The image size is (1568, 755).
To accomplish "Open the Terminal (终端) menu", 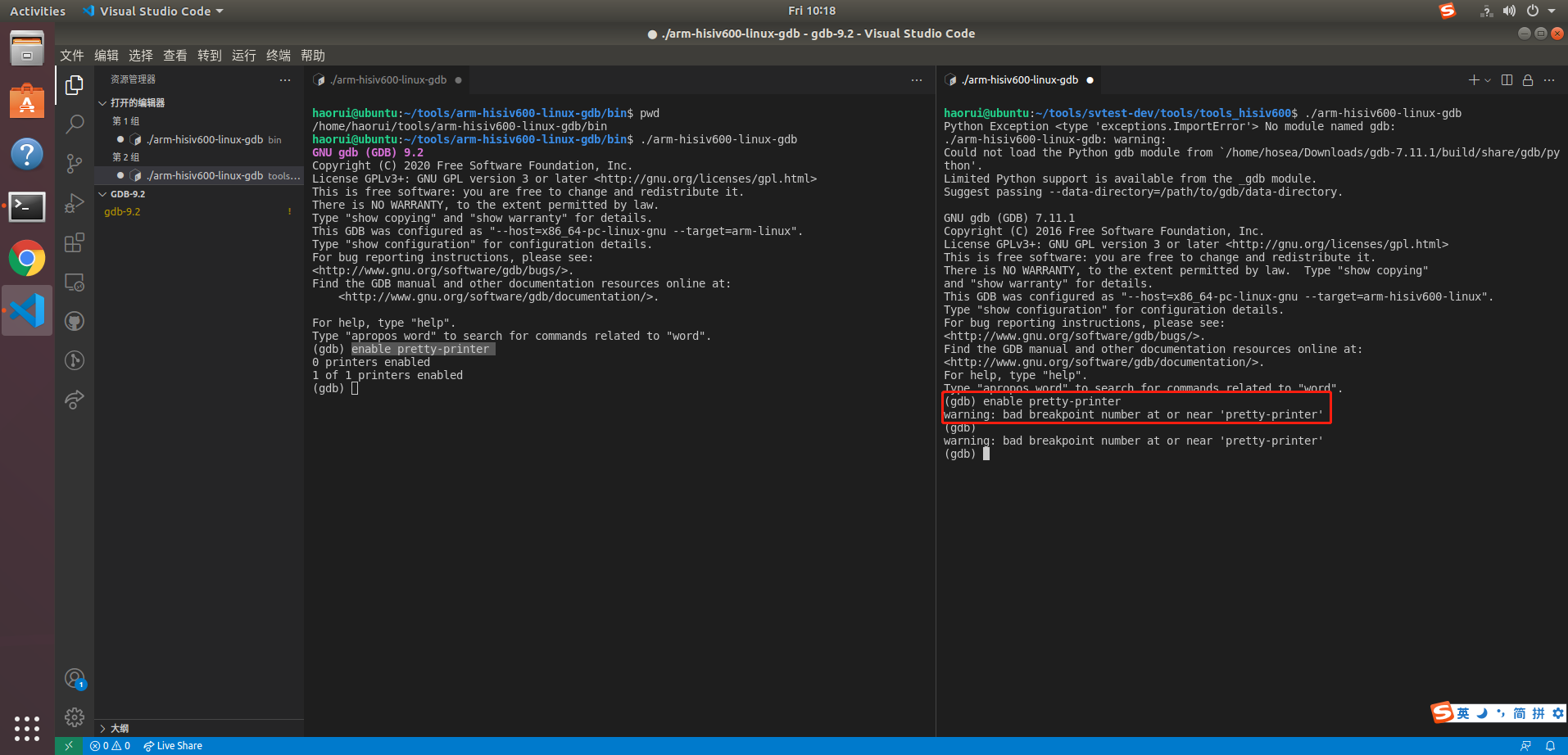I will [279, 55].
